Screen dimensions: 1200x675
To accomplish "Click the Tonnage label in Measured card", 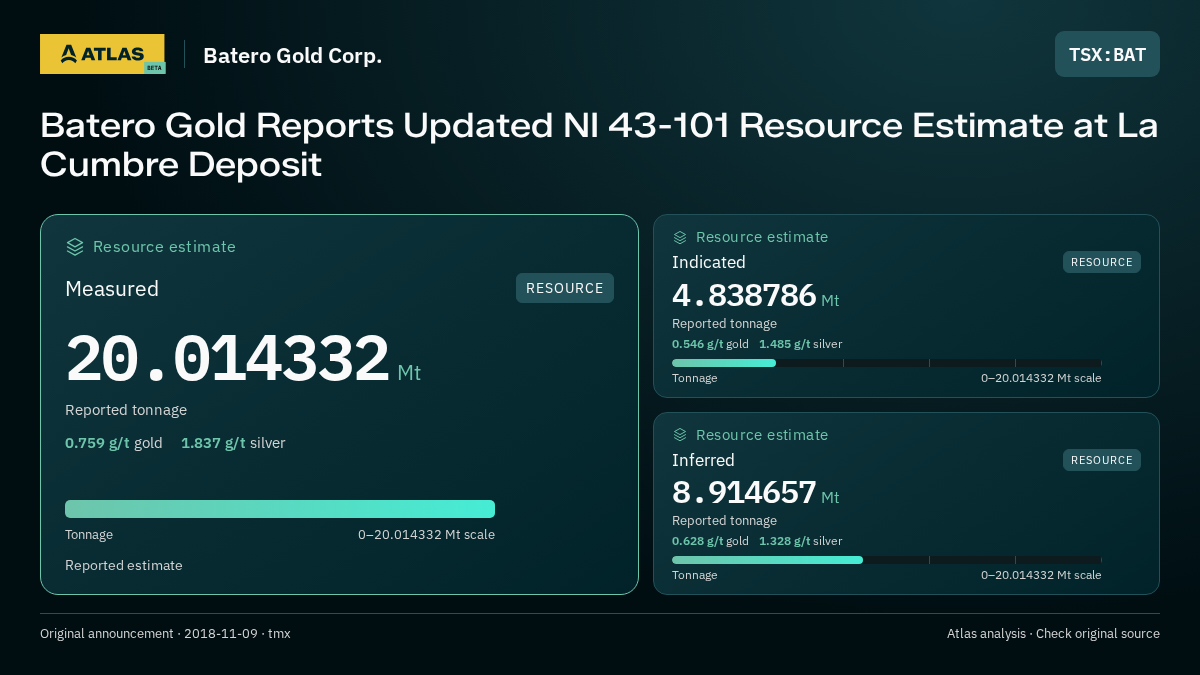I will click(x=89, y=535).
